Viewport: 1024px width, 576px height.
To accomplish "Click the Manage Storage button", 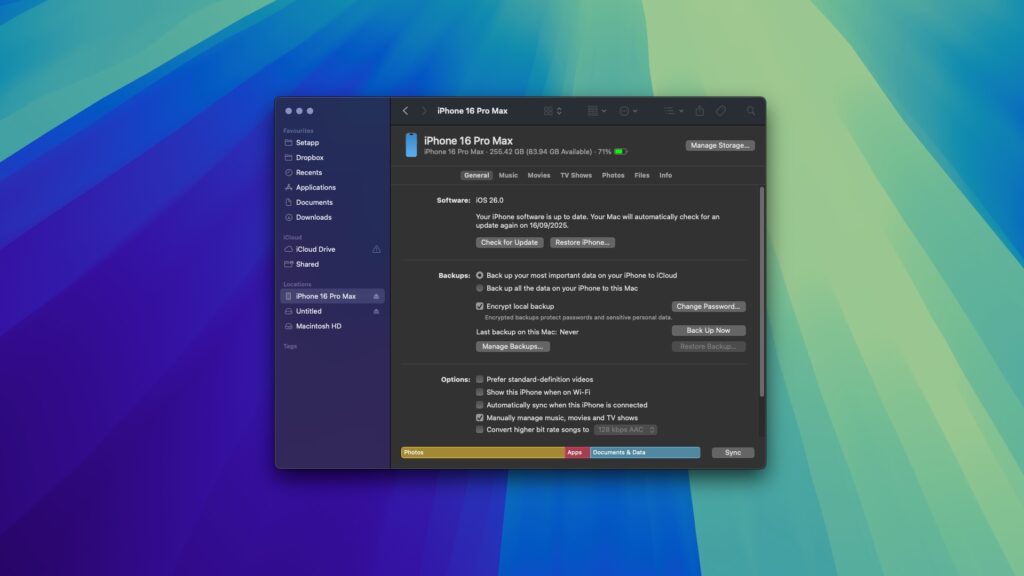I will [720, 146].
